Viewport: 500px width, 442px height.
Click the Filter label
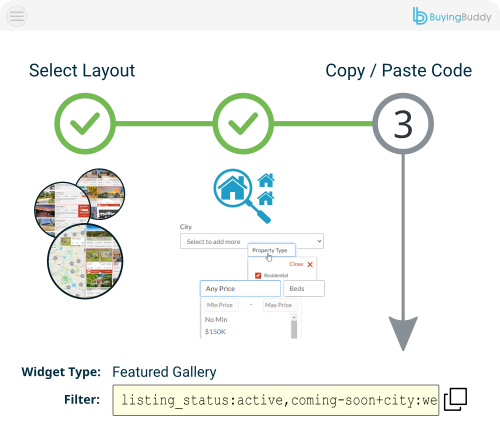(82, 399)
